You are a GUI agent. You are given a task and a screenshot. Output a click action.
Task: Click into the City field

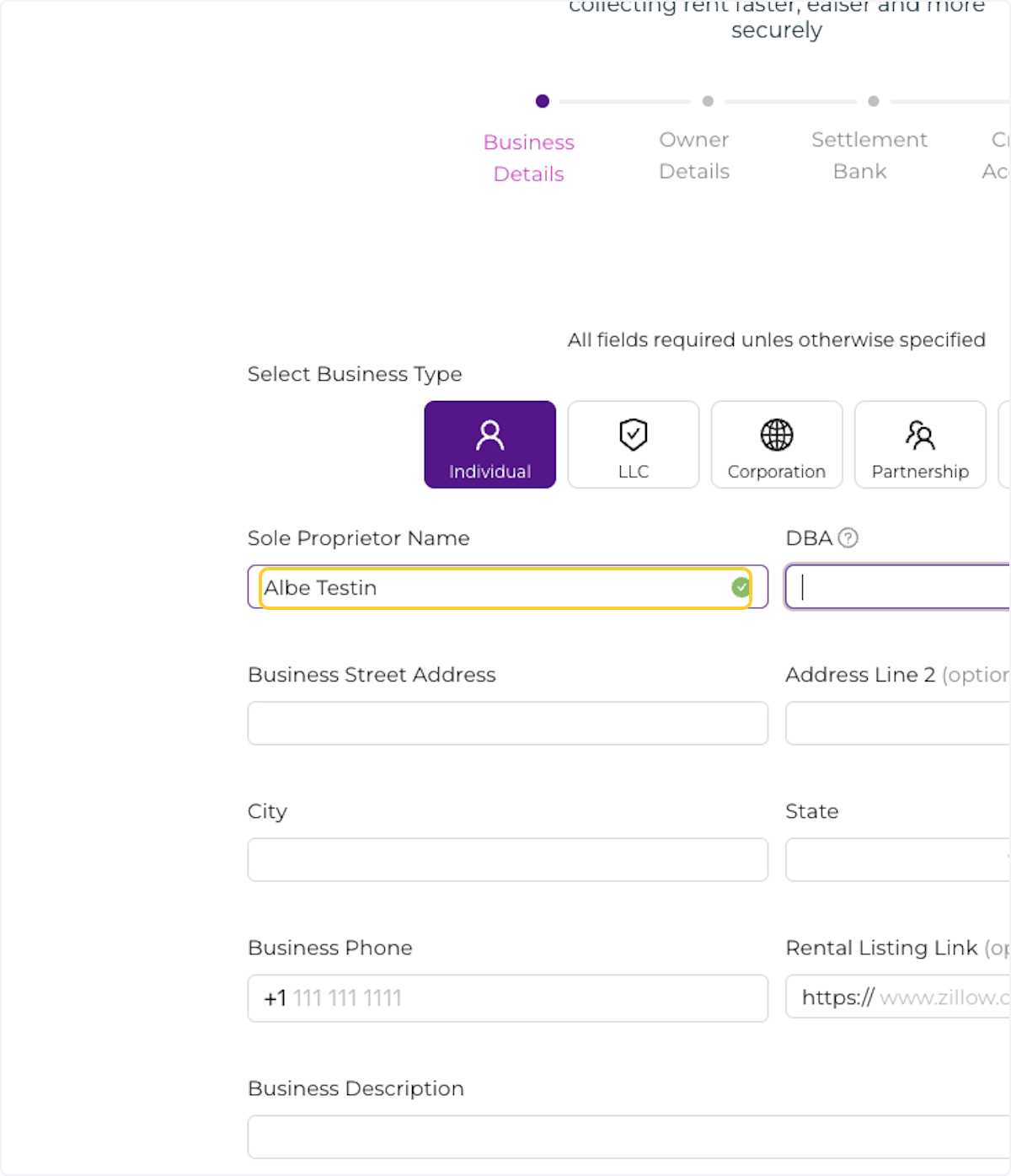tap(507, 859)
